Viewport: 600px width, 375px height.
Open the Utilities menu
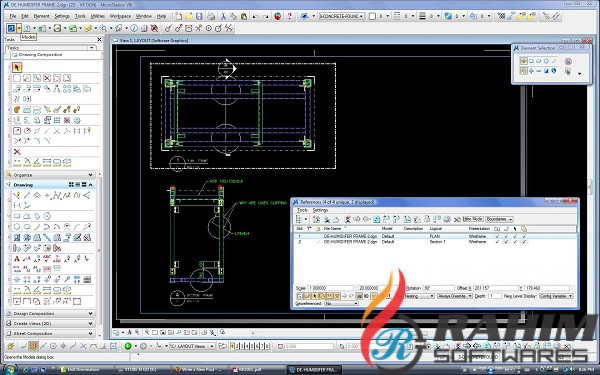coord(98,16)
